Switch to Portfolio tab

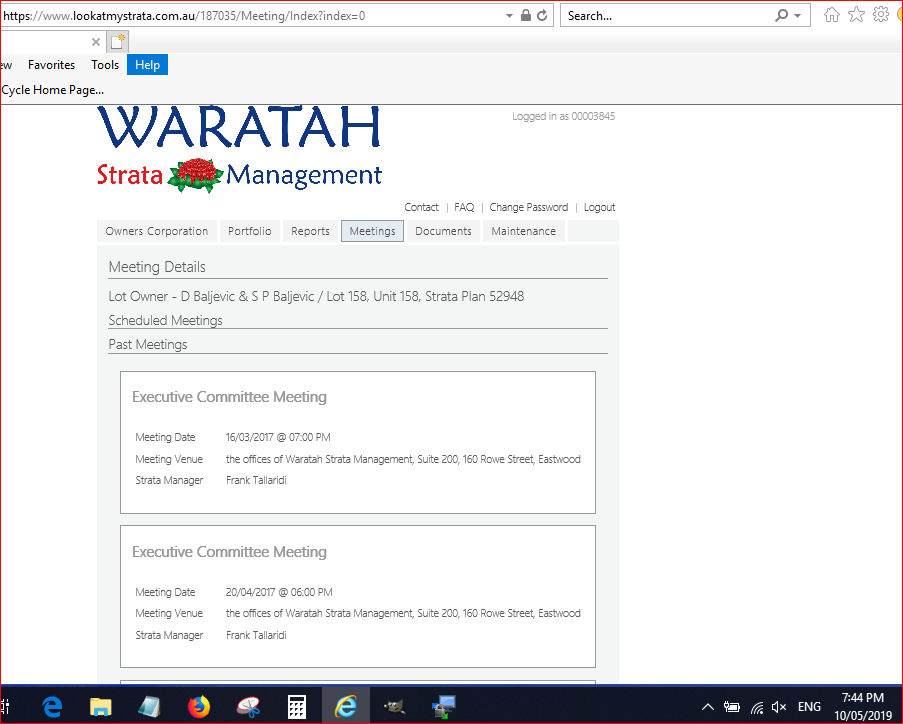pos(249,231)
